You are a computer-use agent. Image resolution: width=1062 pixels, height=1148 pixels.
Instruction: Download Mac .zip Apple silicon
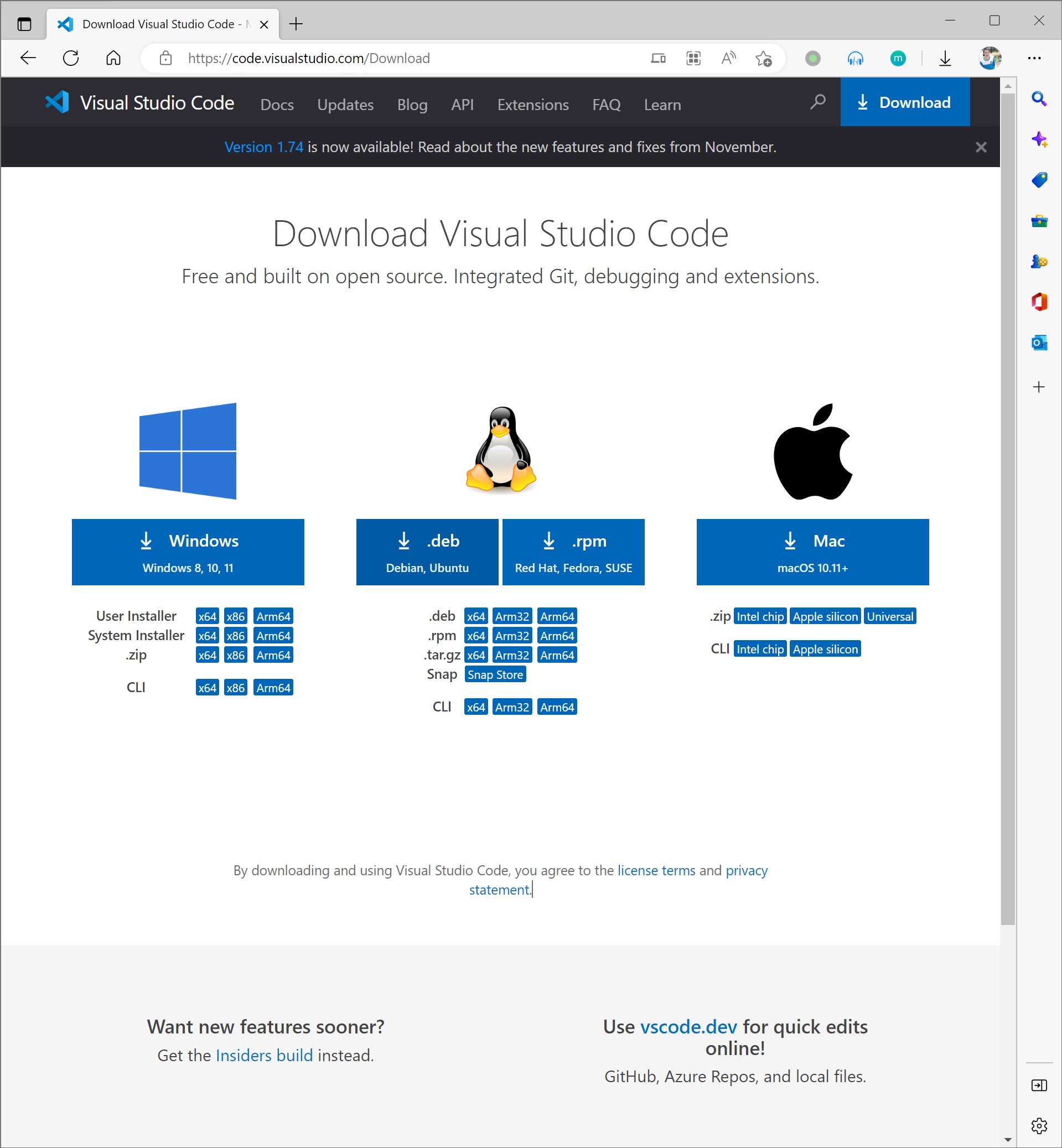[x=825, y=616]
